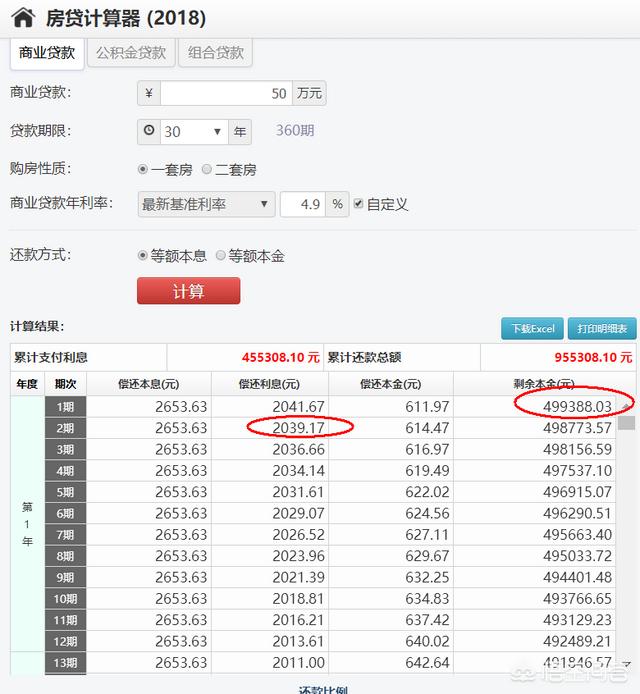Click the 10期 row label
The width and height of the screenshot is (640, 694).
click(66, 599)
